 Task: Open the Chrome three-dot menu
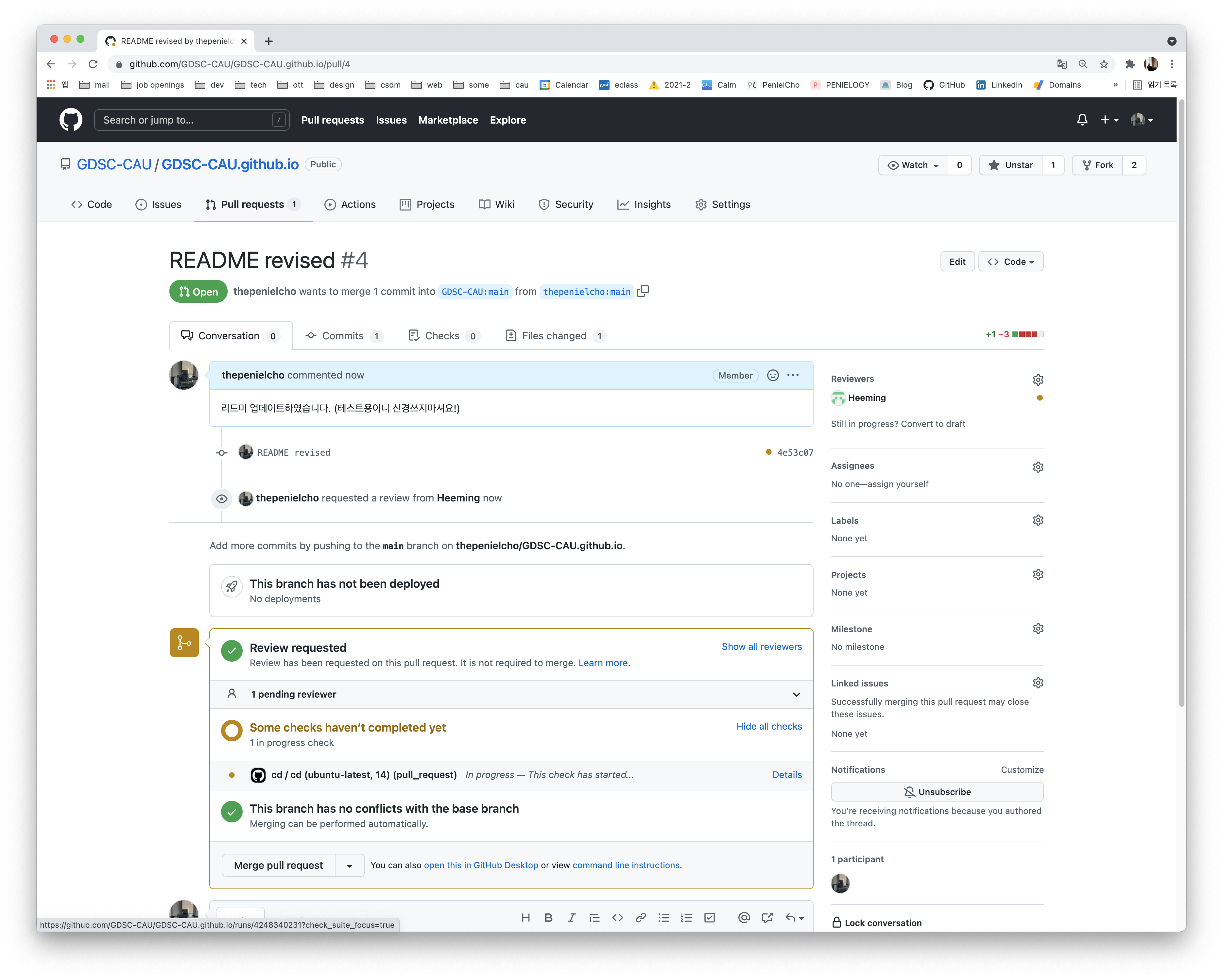[1172, 64]
